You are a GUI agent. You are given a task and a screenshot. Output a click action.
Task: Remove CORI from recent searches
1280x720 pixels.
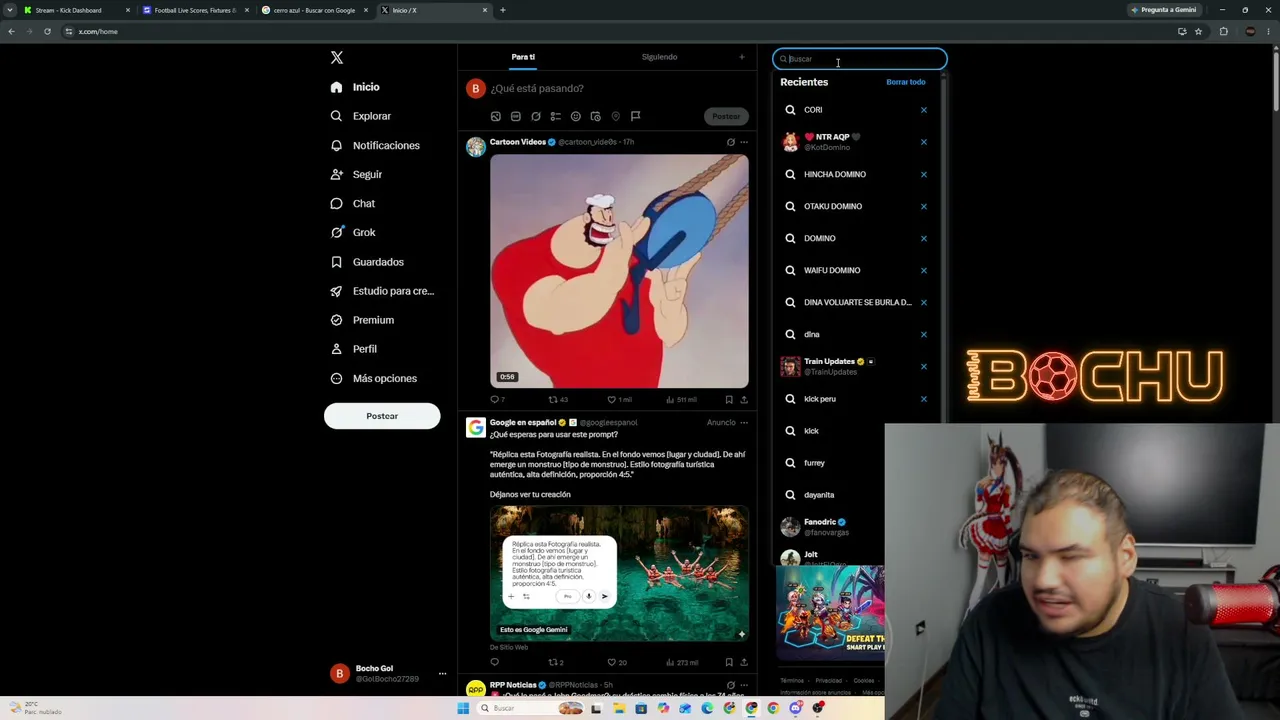click(924, 110)
